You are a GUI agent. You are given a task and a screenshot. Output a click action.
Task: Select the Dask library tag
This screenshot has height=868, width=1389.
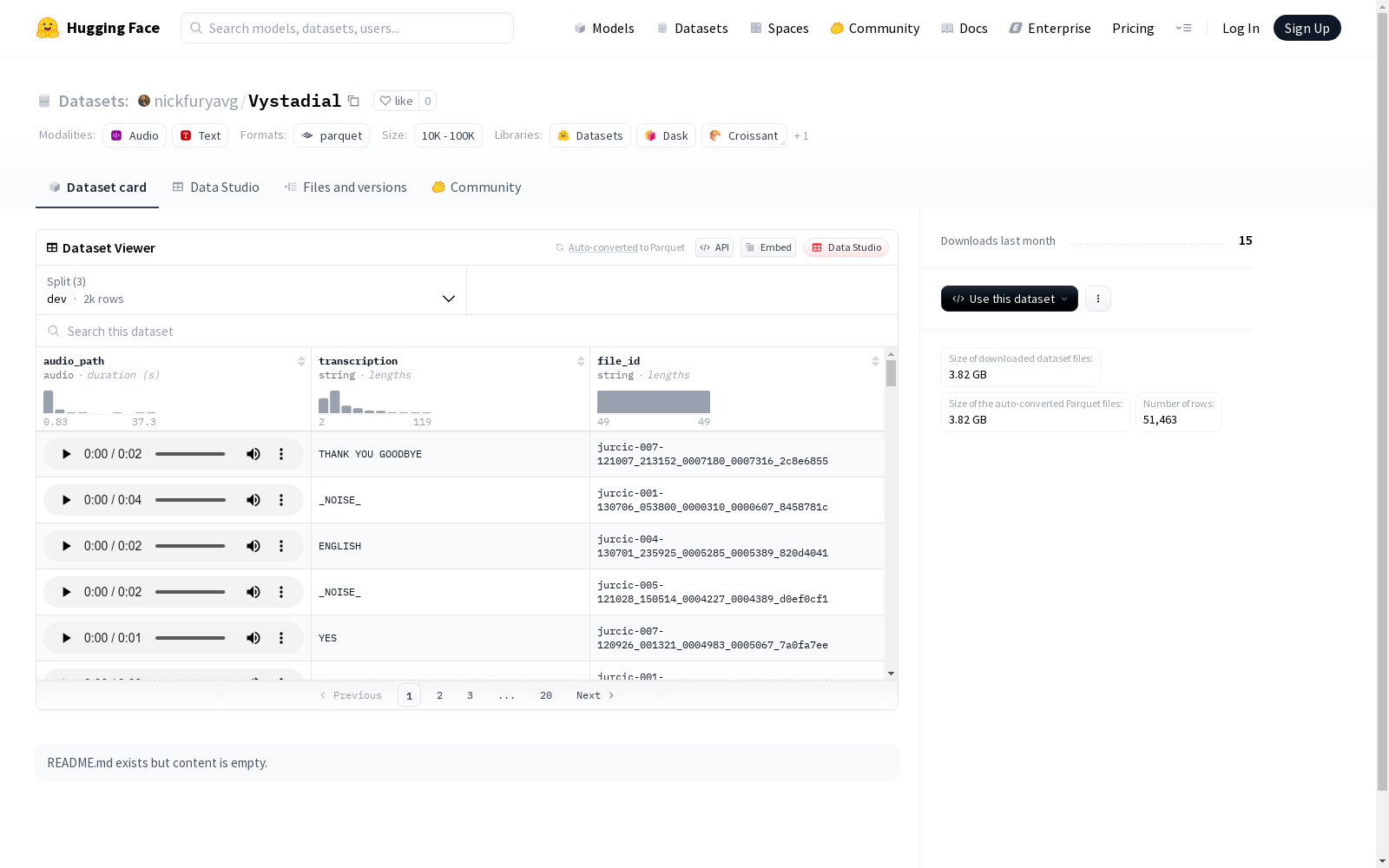coord(666,135)
